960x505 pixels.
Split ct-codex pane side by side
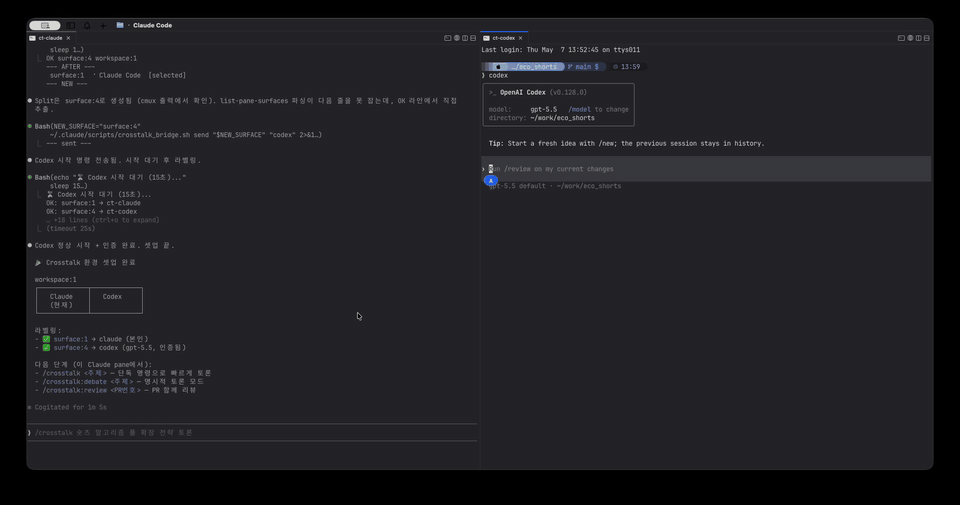point(918,38)
